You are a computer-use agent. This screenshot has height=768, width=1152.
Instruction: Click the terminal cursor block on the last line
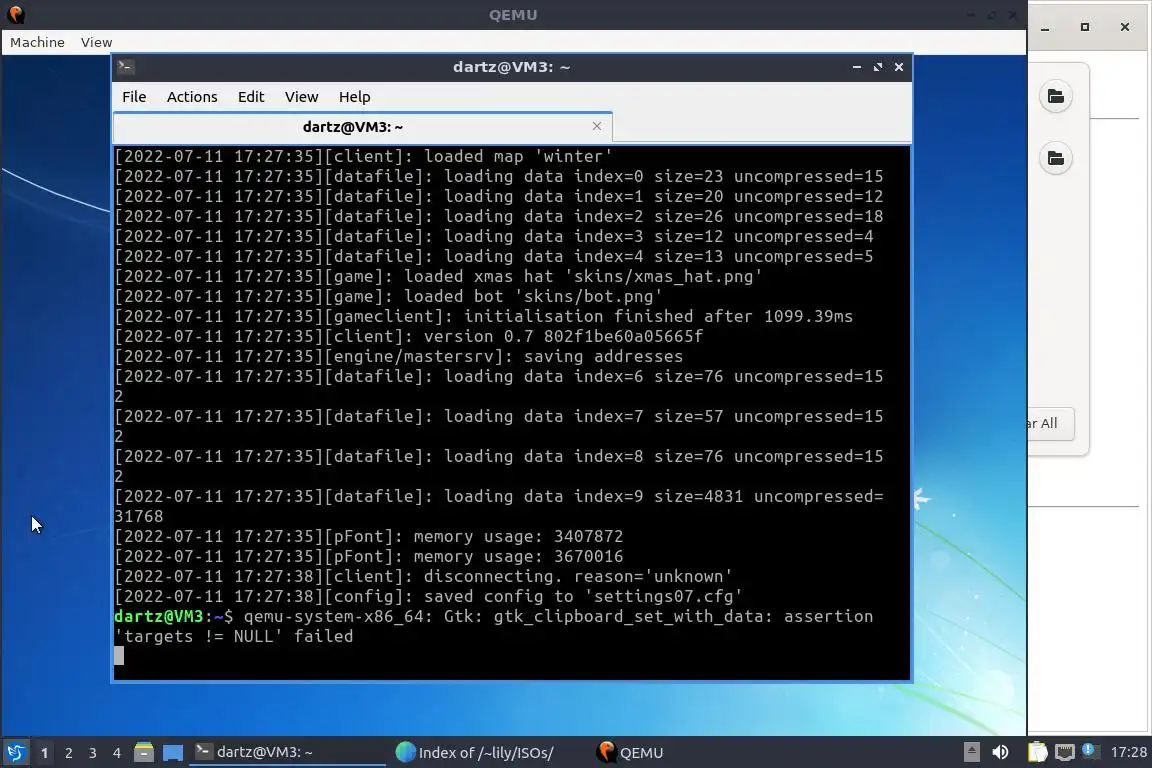point(119,656)
